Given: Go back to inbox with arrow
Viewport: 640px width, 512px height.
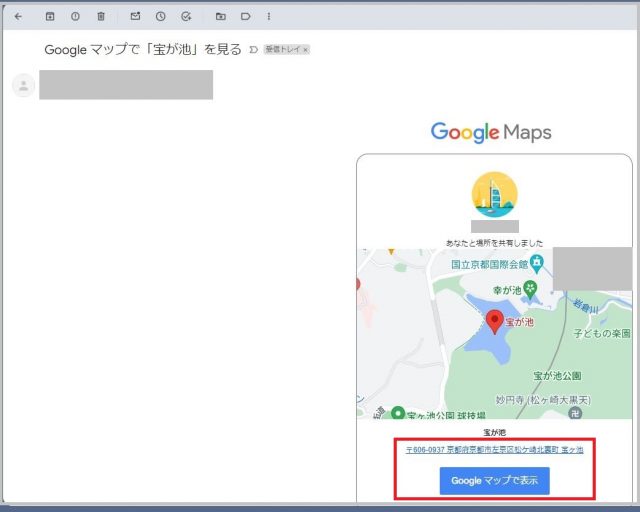Looking at the screenshot, I should point(18,16).
